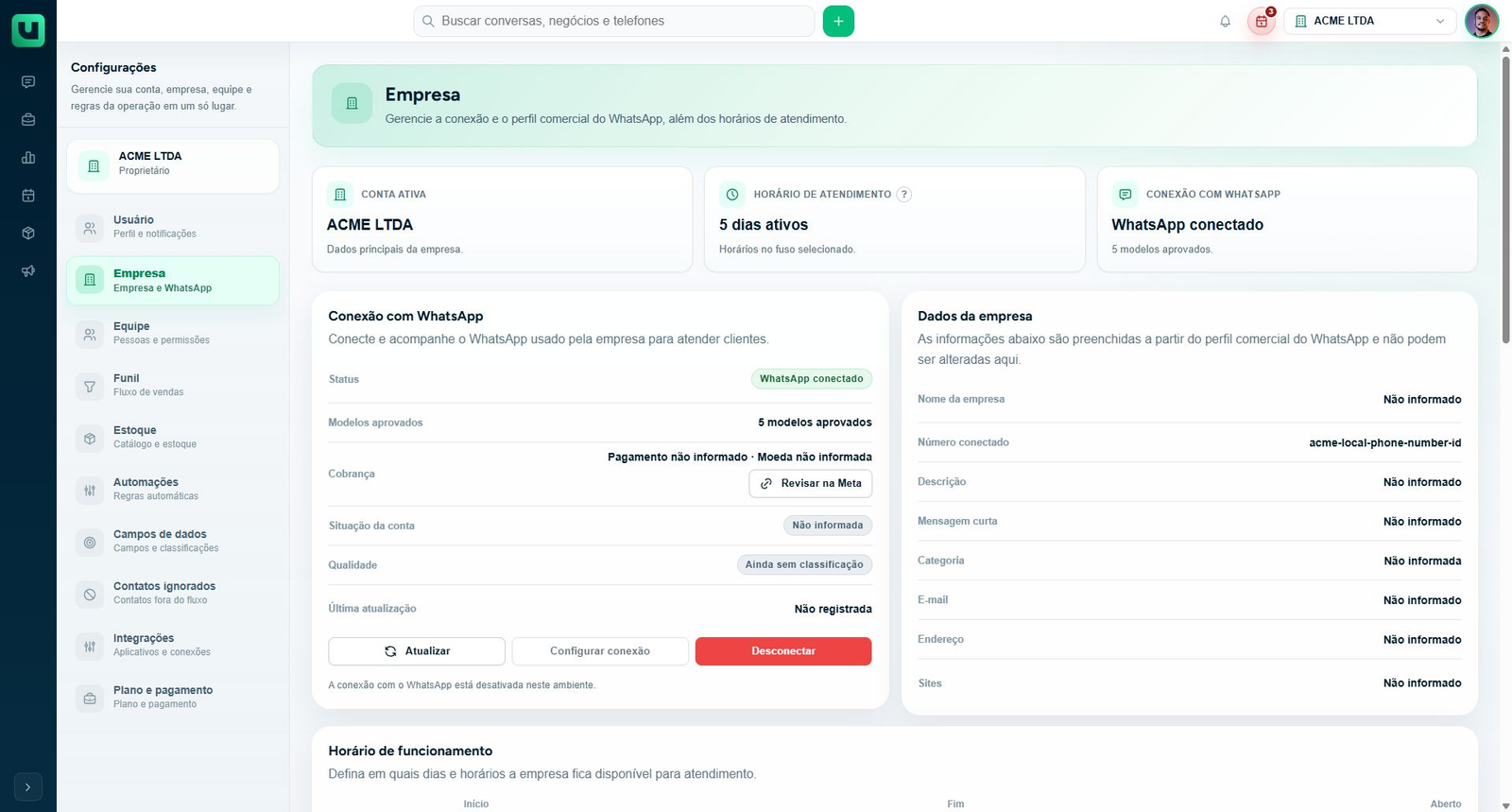Open the cube inventory icon in left rail
Image resolution: width=1512 pixels, height=812 pixels.
click(x=28, y=233)
